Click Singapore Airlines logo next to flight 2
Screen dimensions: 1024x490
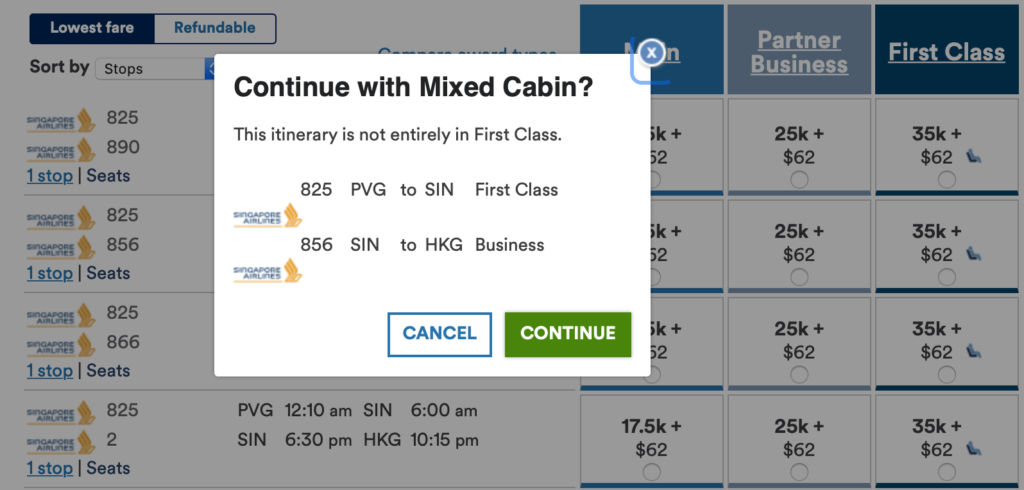coord(61,442)
